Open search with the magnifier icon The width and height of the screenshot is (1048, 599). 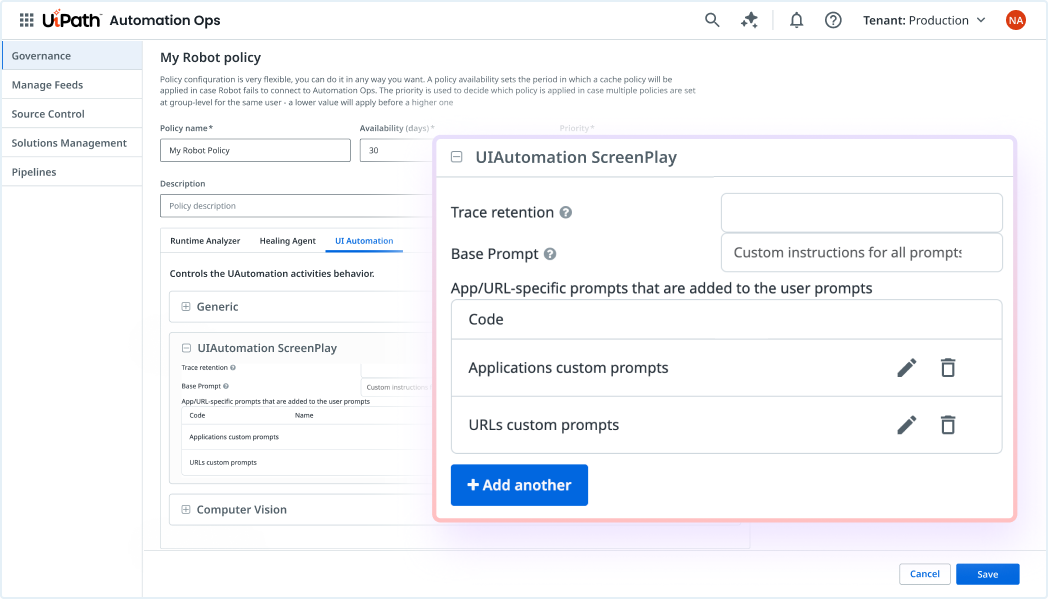[712, 20]
